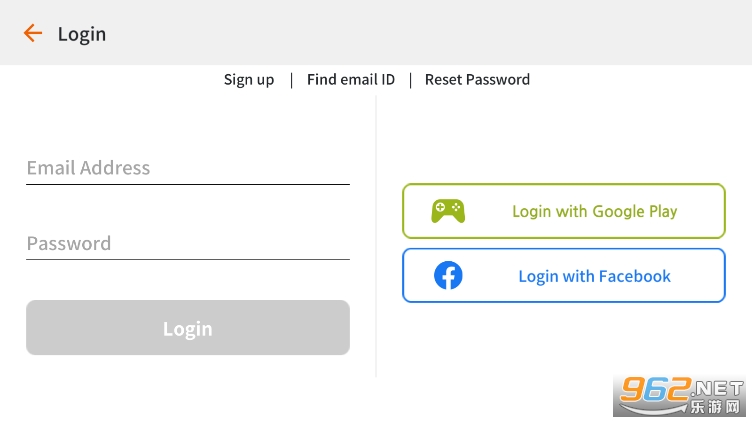Click the separator before Reset Password

click(410, 80)
